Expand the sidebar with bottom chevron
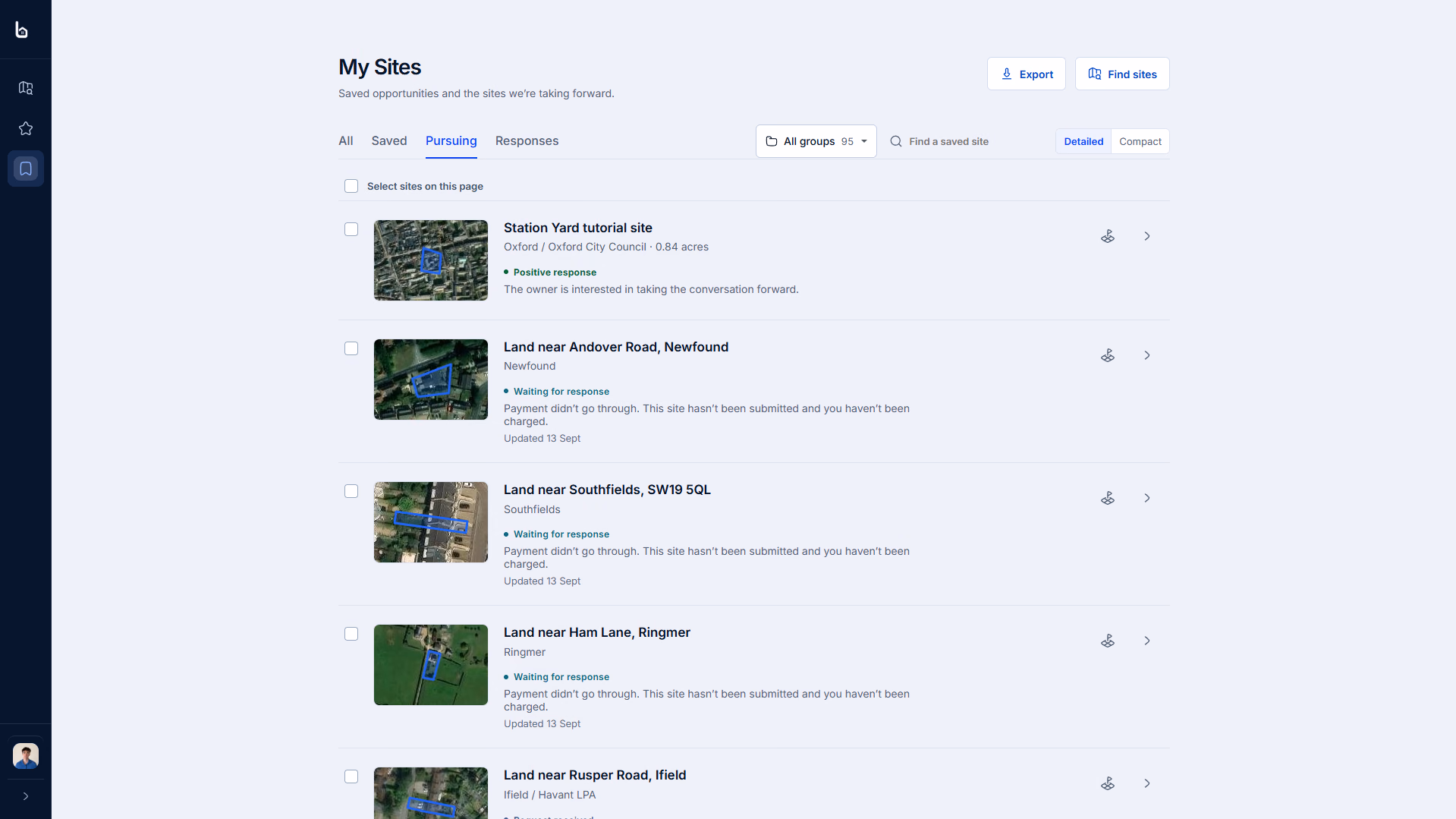This screenshot has width=1456, height=819. pos(26,796)
